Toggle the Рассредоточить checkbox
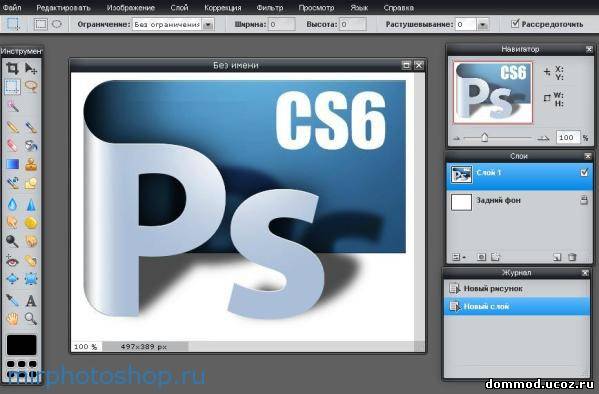Viewport: 599px width, 394px height. [515, 24]
